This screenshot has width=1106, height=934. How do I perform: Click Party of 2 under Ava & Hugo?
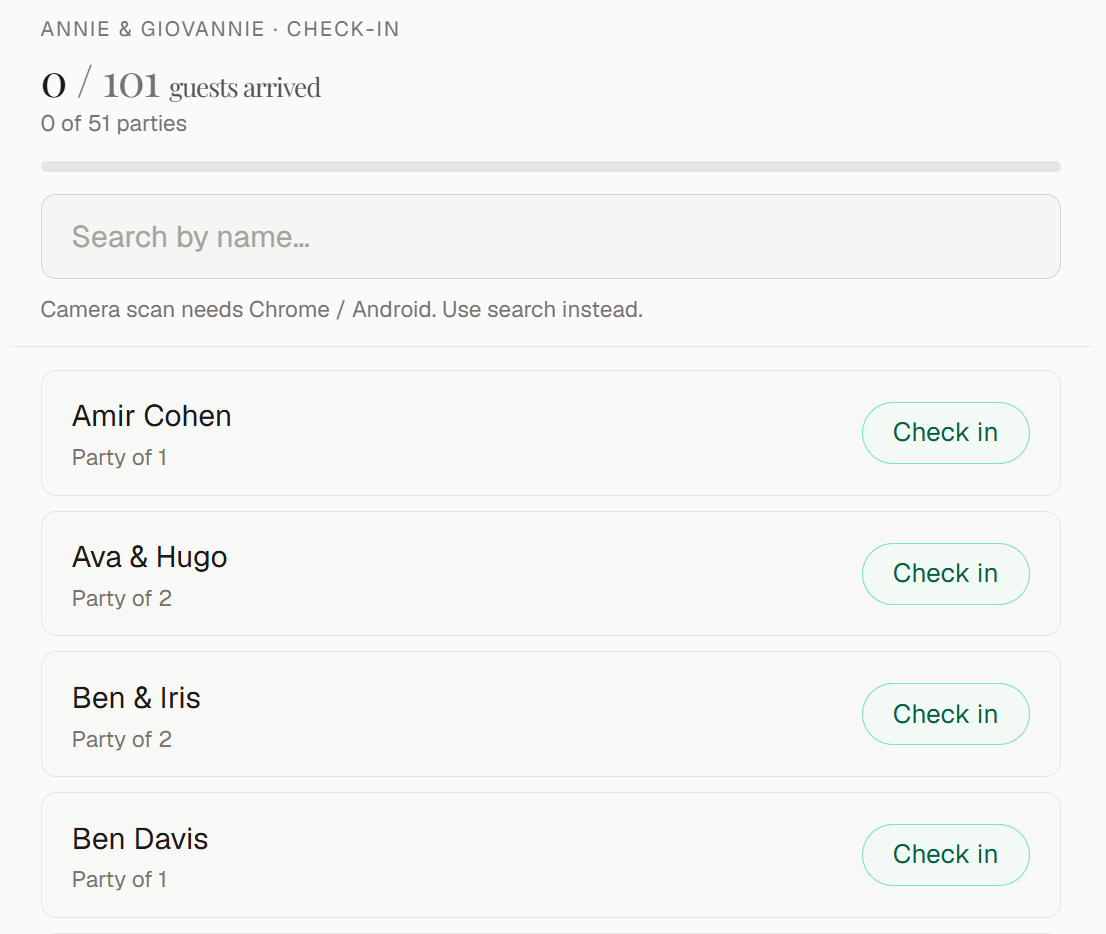pyautogui.click(x=122, y=598)
